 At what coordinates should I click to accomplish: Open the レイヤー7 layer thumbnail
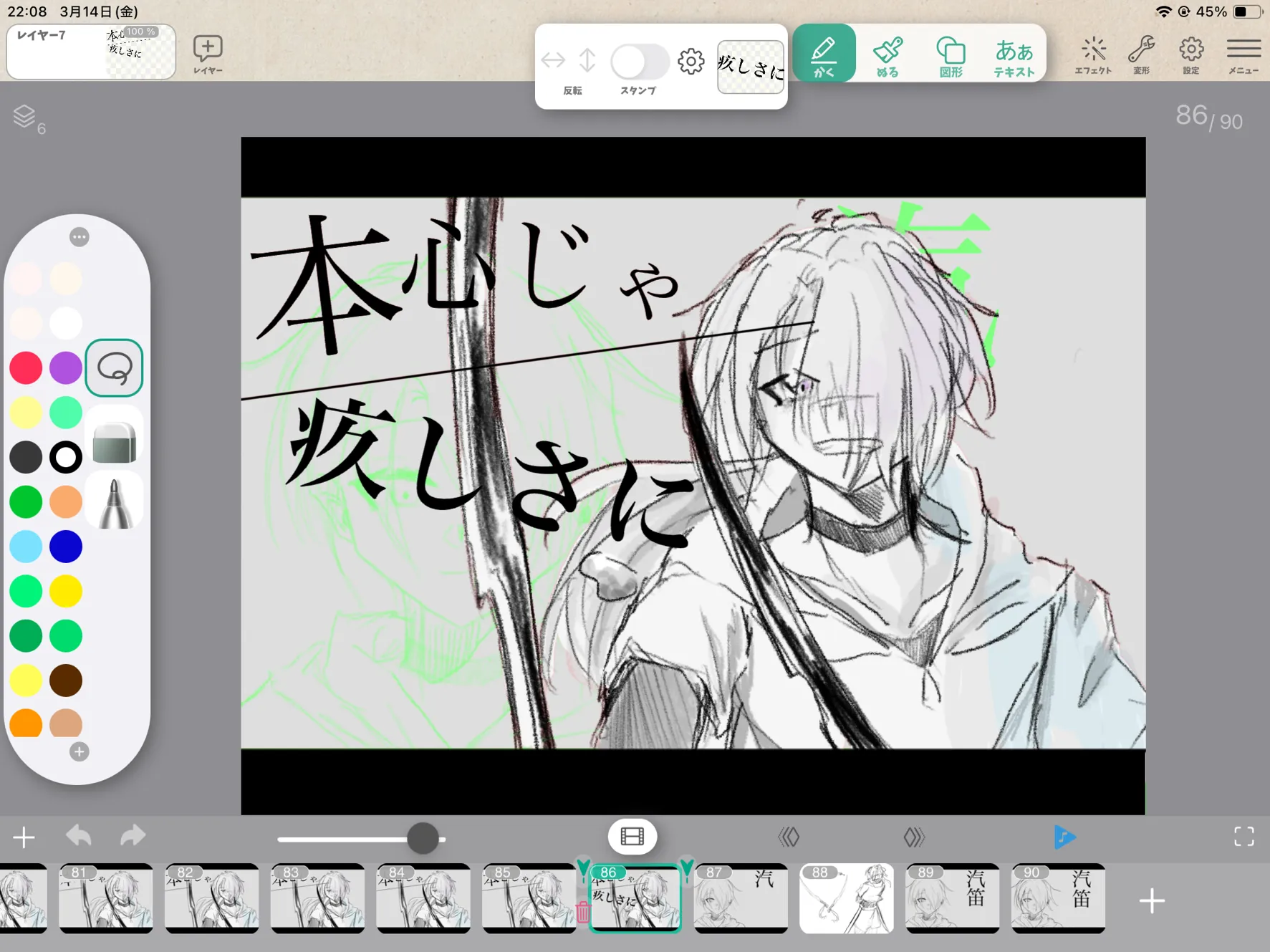(91, 52)
